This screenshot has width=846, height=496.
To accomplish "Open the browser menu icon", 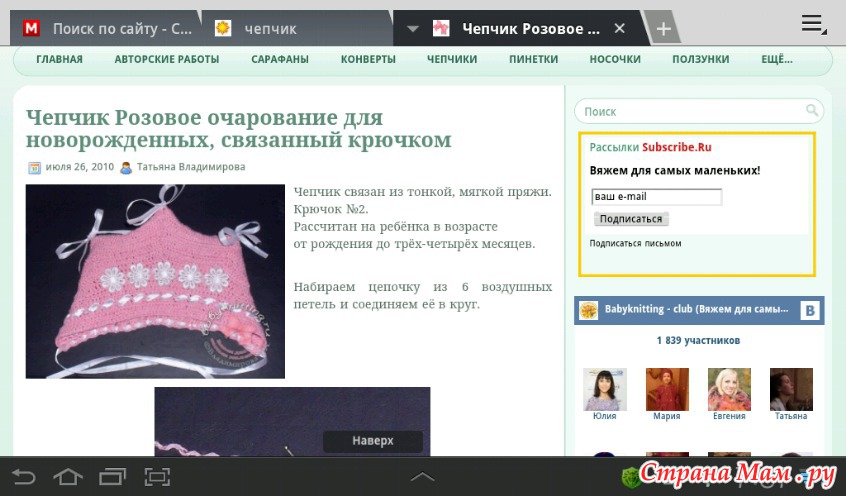I will 813,25.
